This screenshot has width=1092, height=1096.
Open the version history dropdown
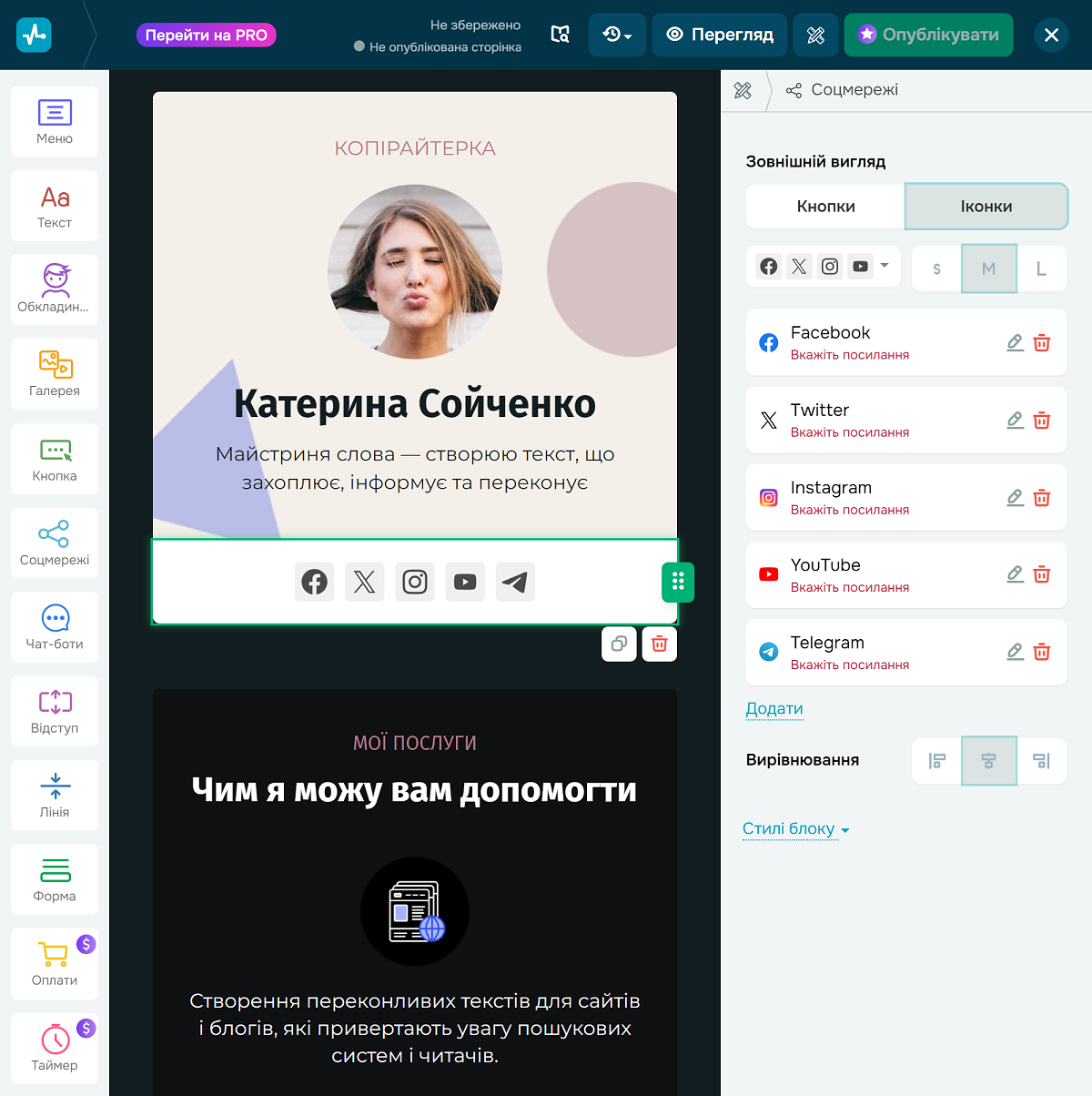click(x=617, y=35)
